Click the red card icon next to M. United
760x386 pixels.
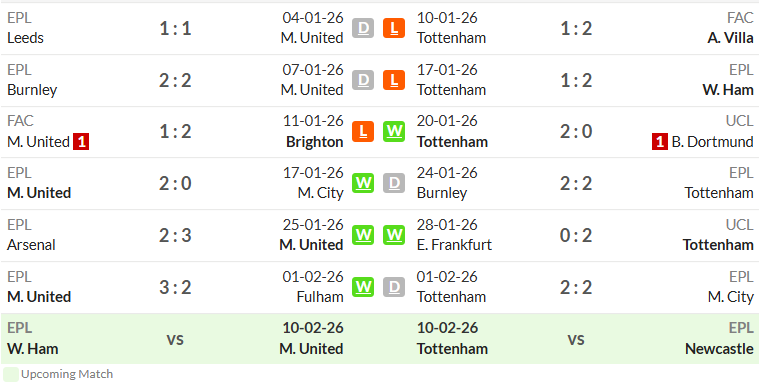click(x=81, y=142)
